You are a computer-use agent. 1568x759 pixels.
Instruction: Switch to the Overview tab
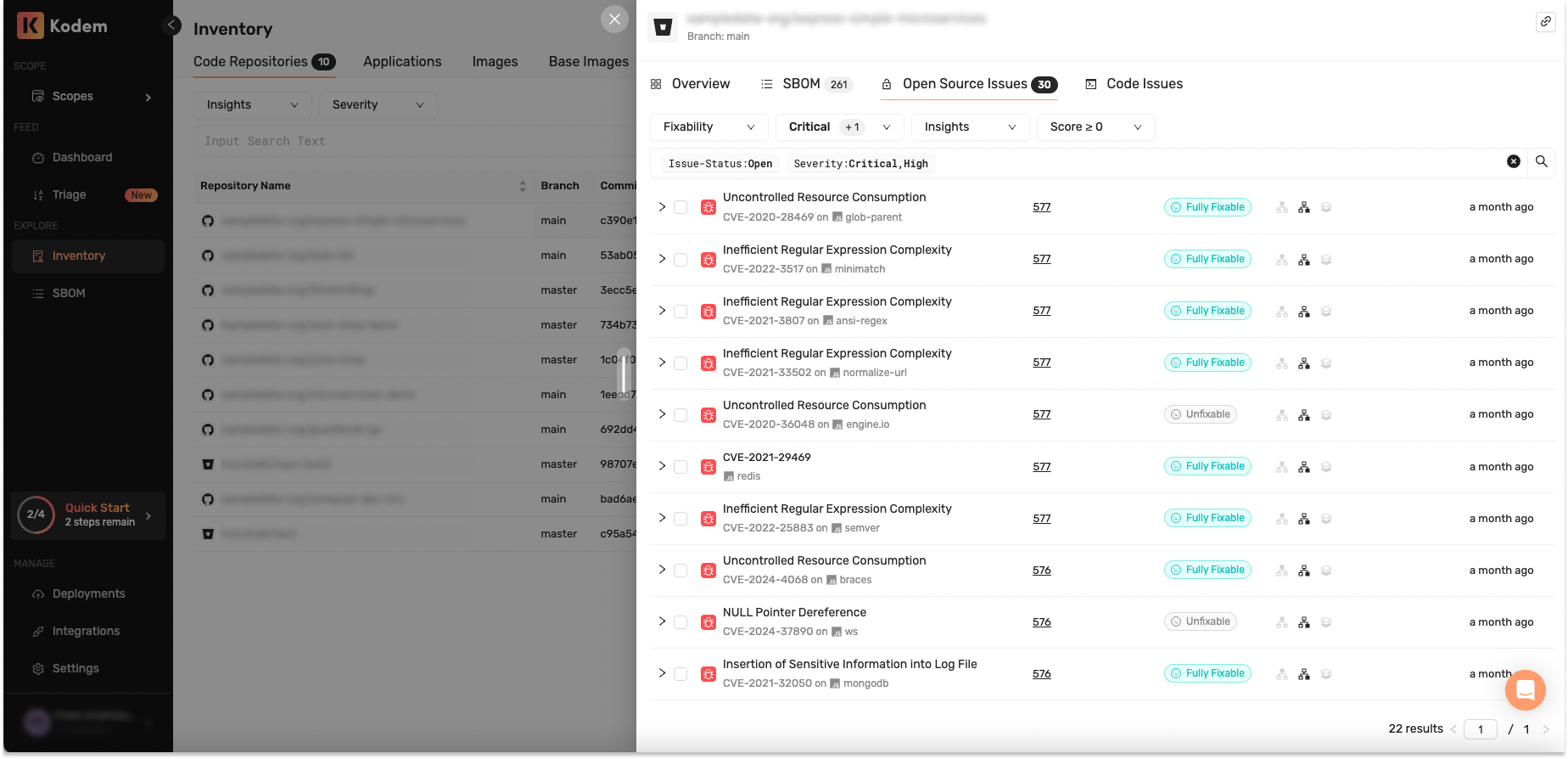691,83
